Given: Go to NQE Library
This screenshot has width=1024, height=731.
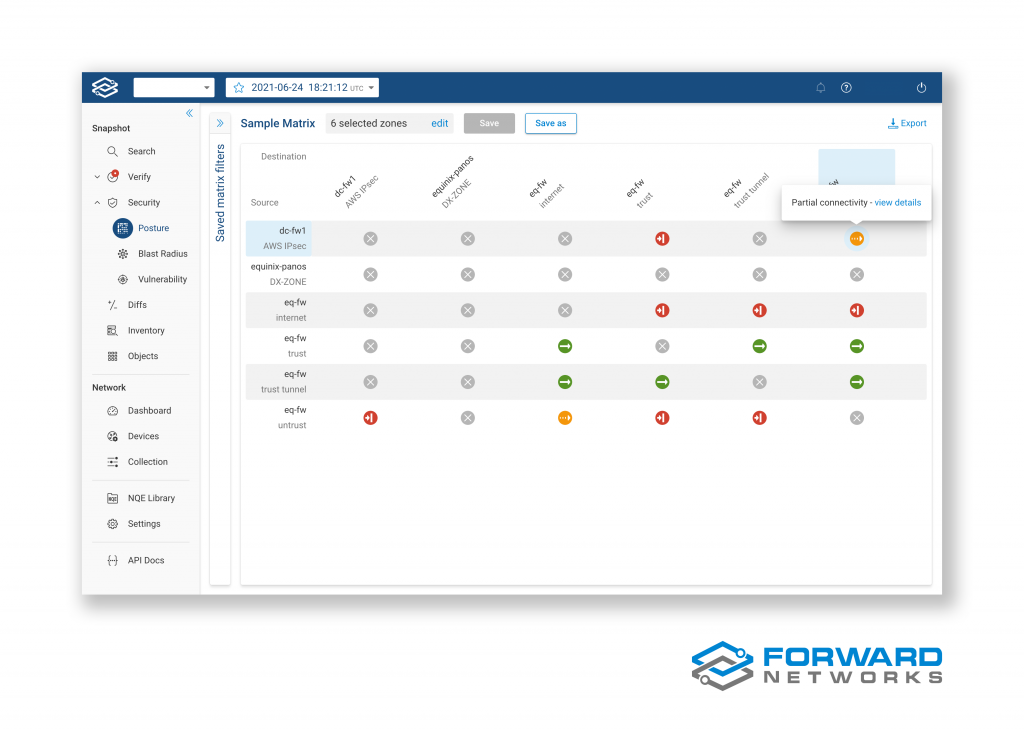Looking at the screenshot, I should (x=150, y=498).
